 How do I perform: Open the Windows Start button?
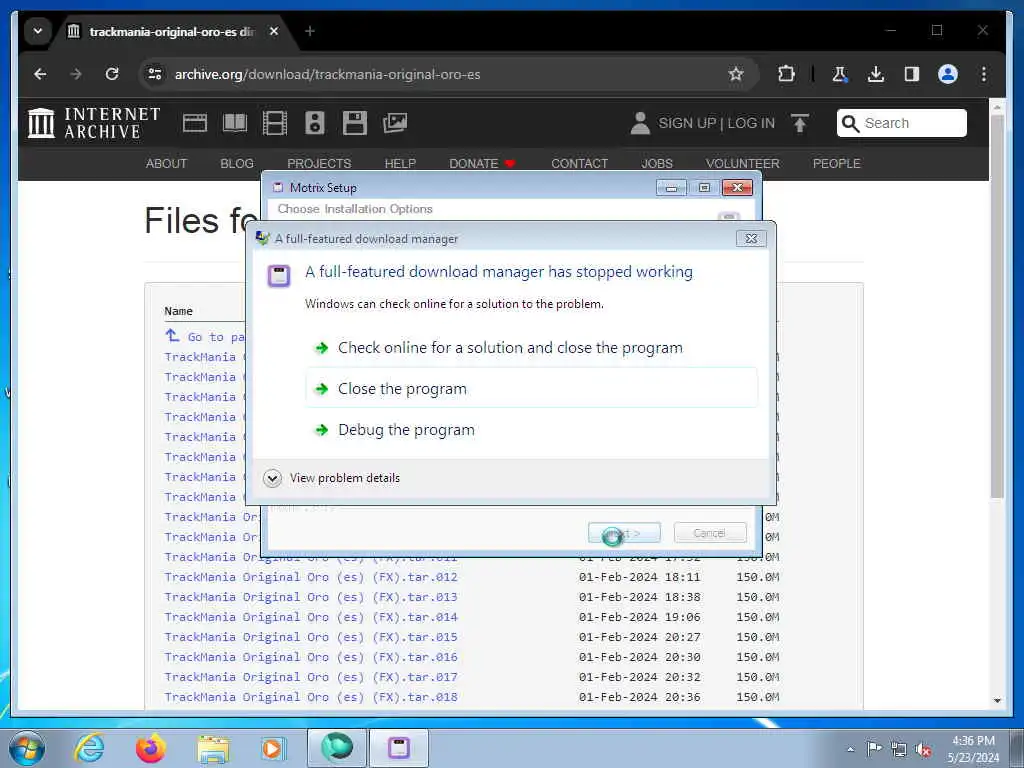27,748
